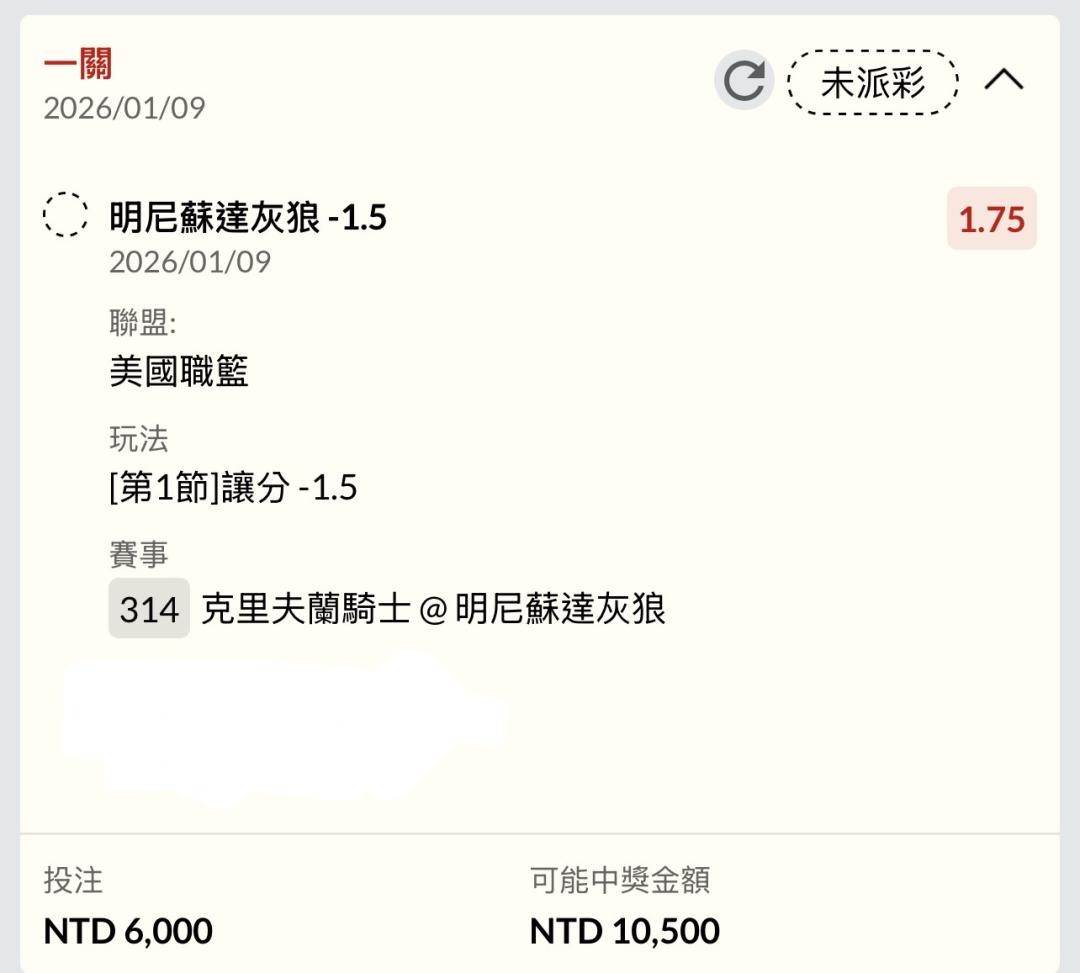Click the 314 game number badge
Viewport: 1080px width, 973px height.
(x=149, y=608)
